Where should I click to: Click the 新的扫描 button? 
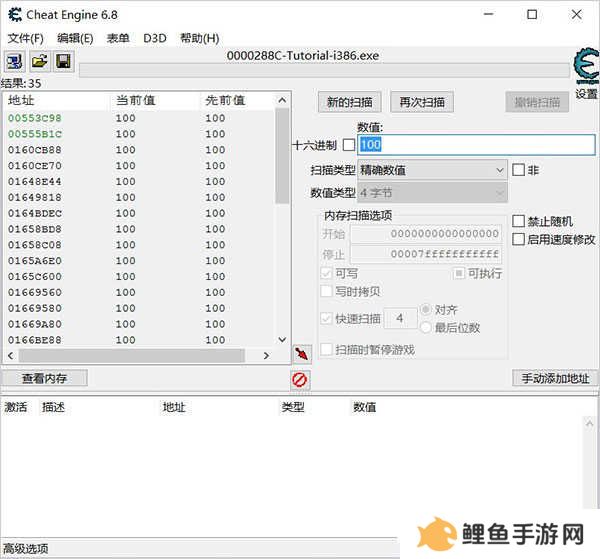pyautogui.click(x=349, y=102)
